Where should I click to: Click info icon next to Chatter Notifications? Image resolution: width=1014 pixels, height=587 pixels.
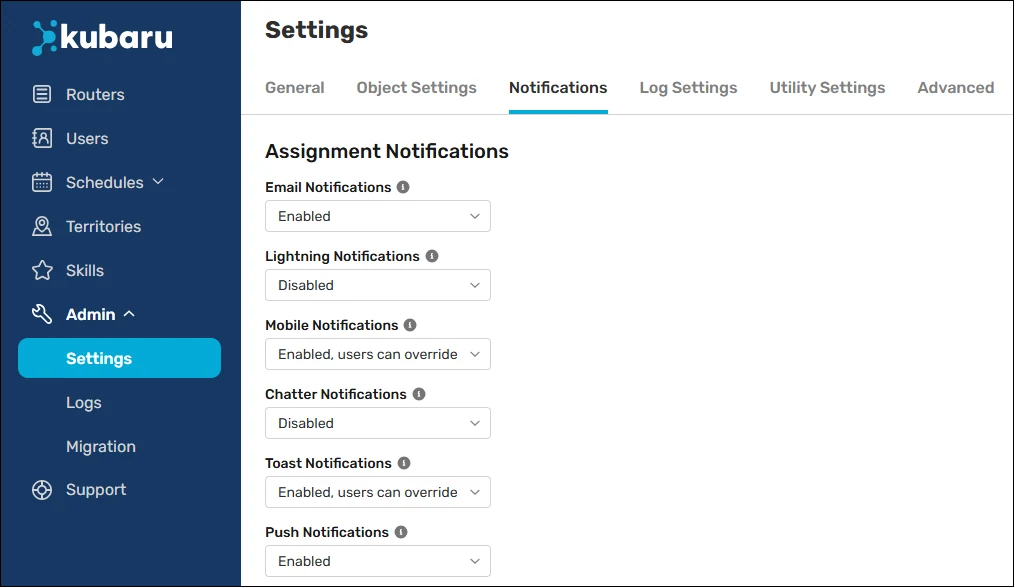419,394
